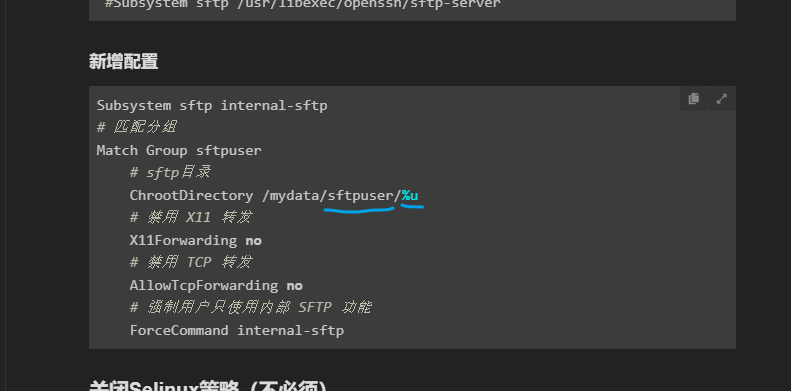The height and width of the screenshot is (391, 791).
Task: Click the 新增配置 heading
Action: click(x=124, y=62)
